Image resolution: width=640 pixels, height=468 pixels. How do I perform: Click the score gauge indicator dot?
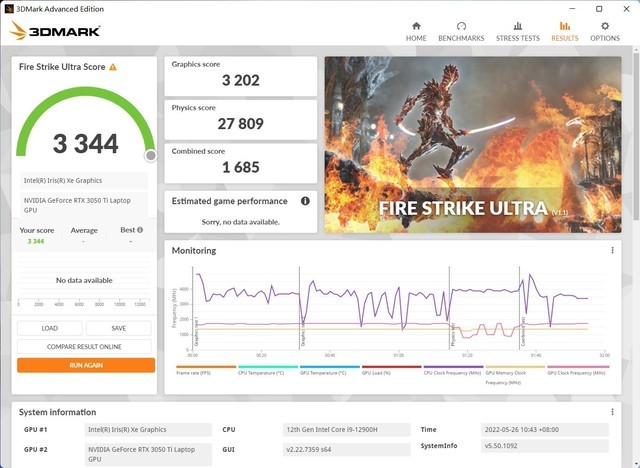[x=151, y=155]
